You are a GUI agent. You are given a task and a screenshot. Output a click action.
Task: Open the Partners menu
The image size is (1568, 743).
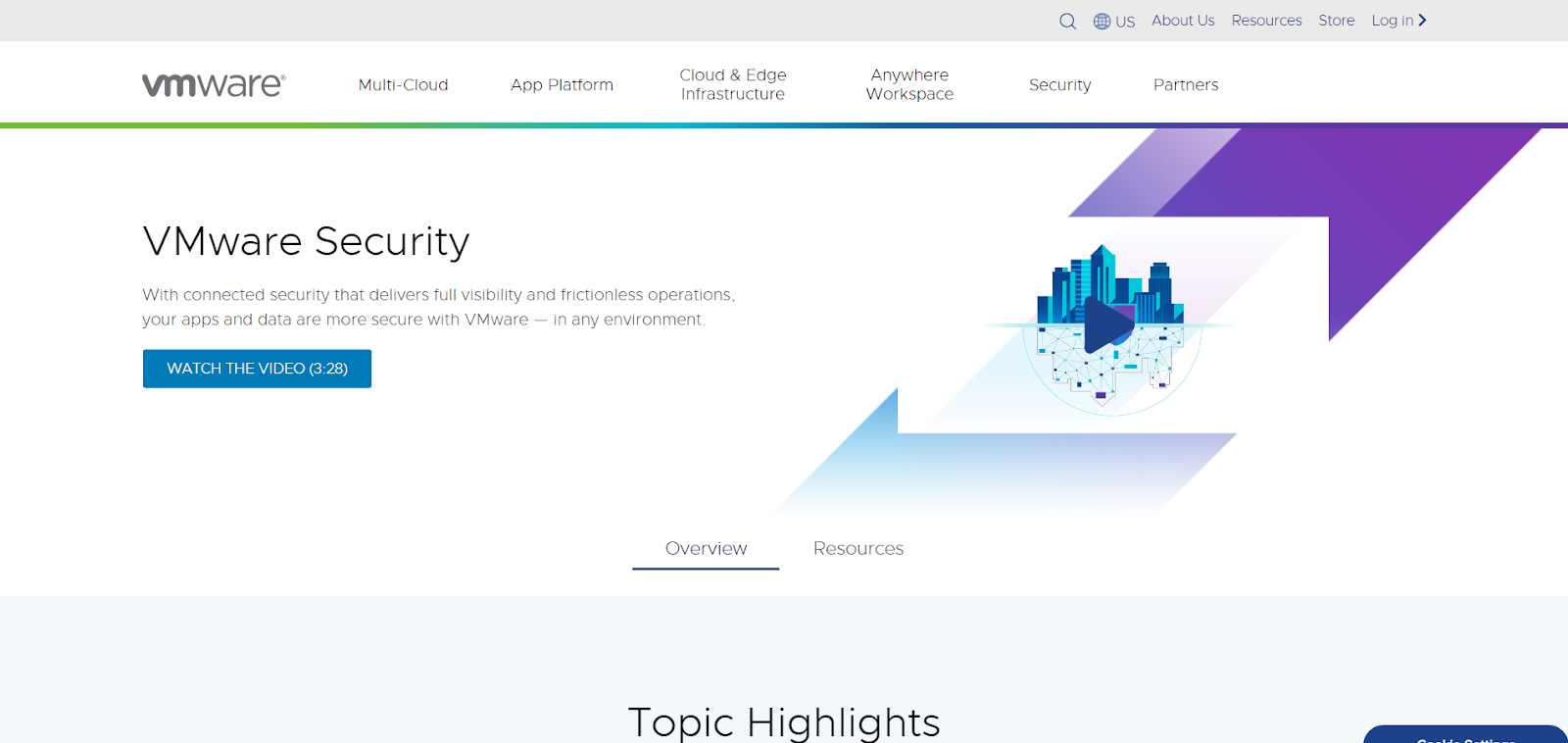coord(1186,85)
